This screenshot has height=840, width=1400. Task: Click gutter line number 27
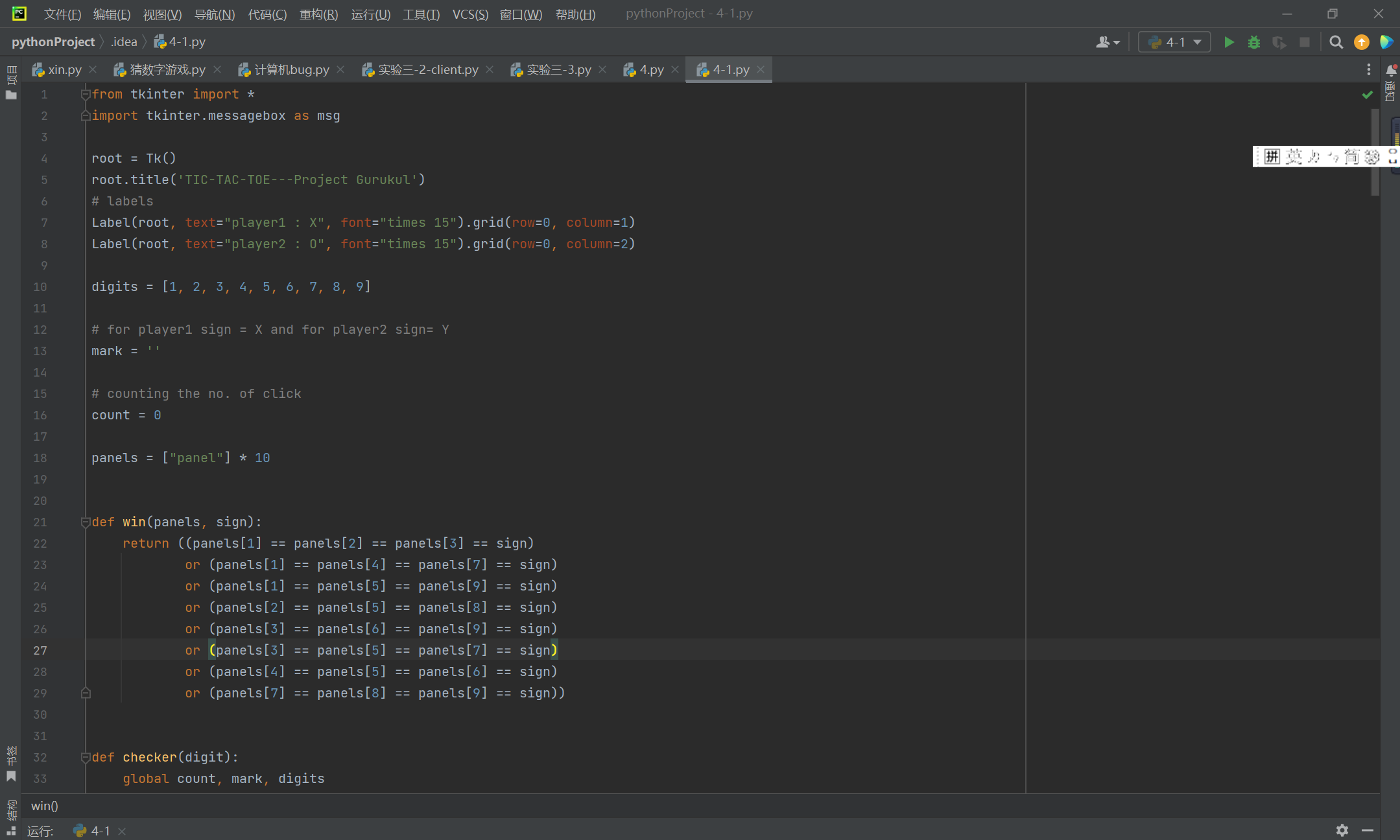tap(40, 651)
